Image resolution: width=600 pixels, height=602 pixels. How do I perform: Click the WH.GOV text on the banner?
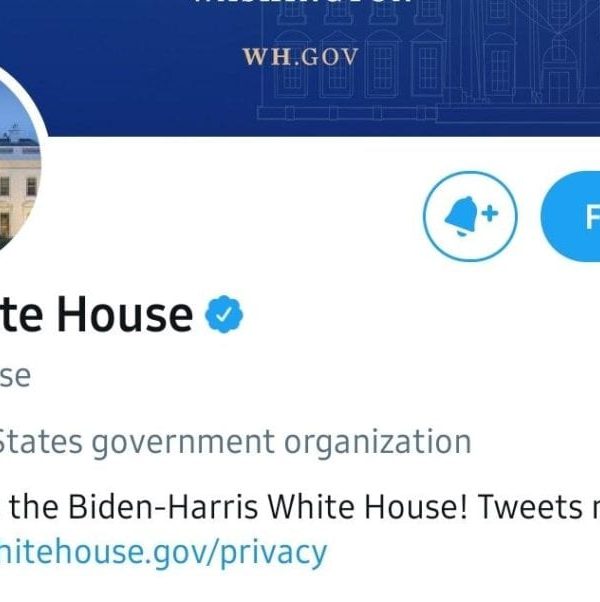pos(300,56)
